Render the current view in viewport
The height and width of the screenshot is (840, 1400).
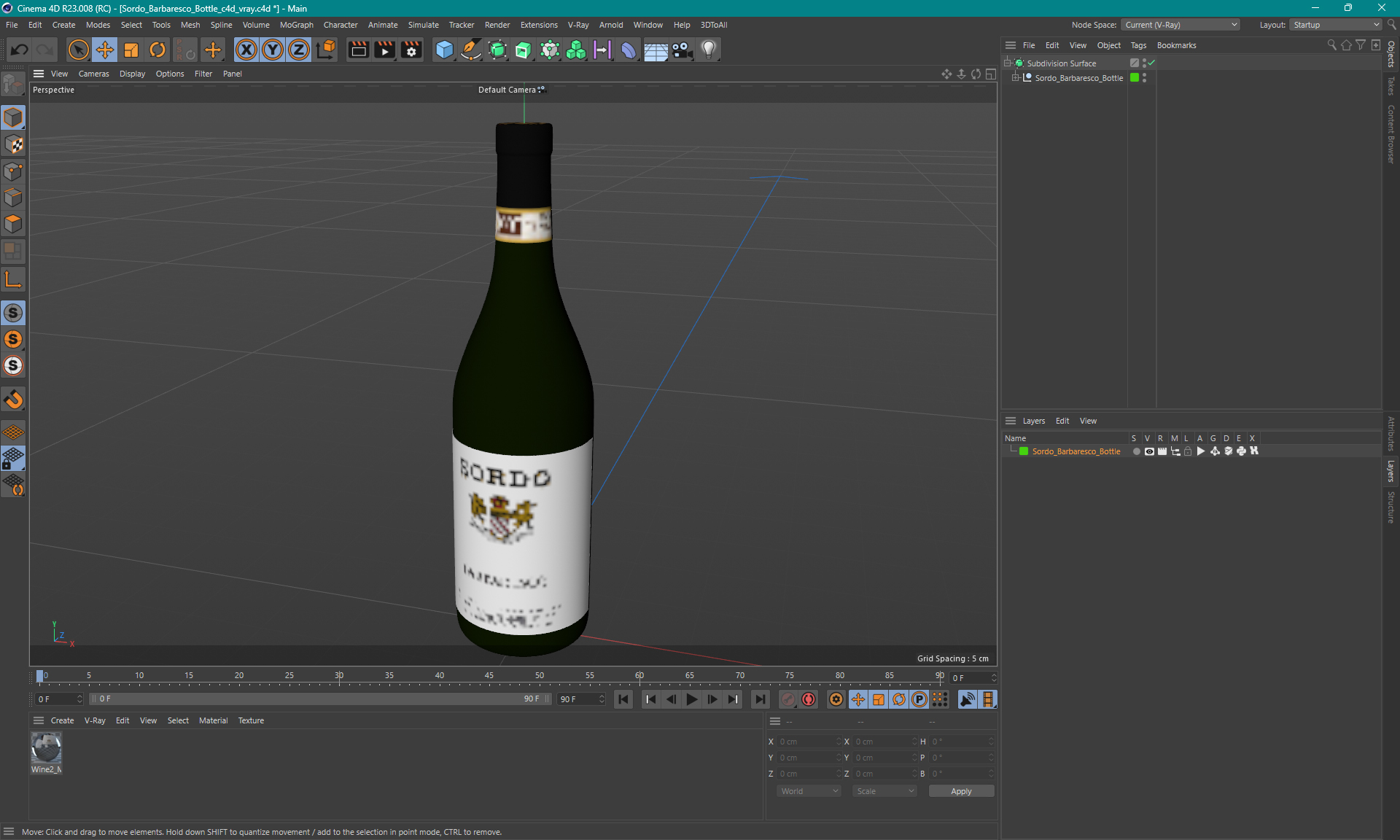(358, 50)
